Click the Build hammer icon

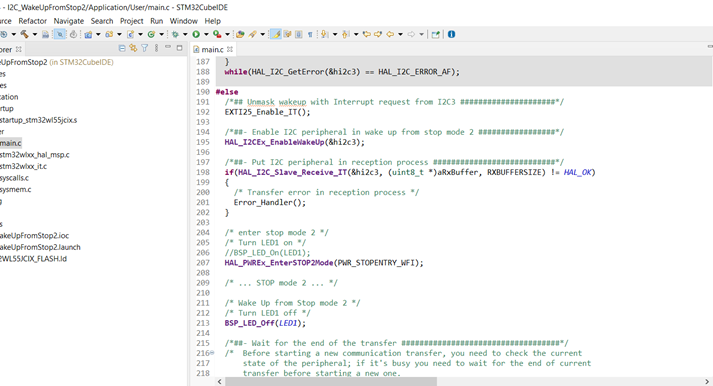tap(25, 34)
